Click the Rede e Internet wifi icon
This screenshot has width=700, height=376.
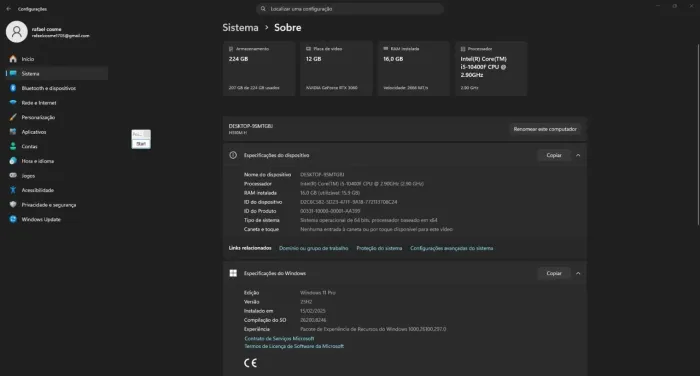pos(13,103)
